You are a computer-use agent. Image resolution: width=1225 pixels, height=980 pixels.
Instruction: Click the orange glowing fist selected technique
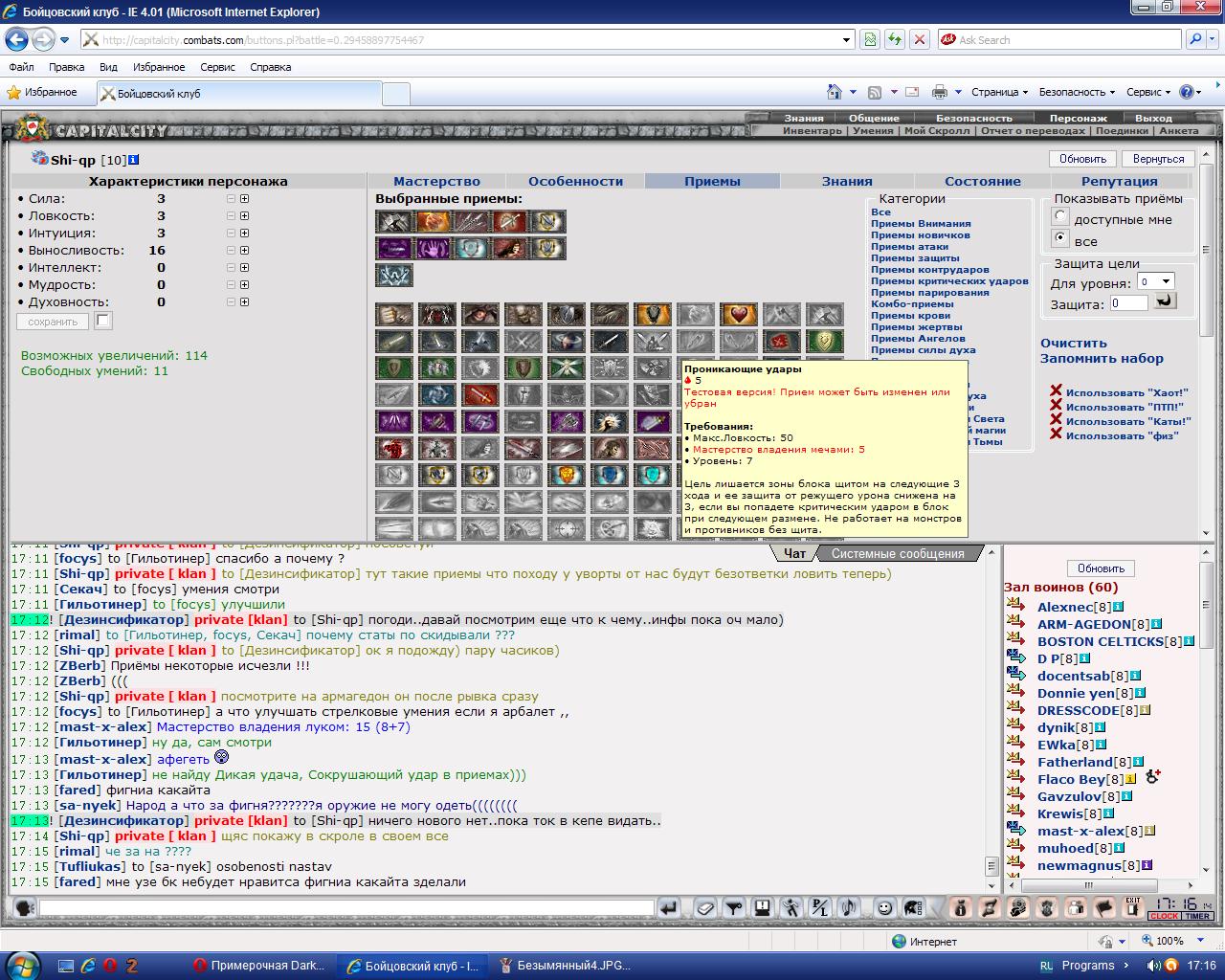point(433,222)
